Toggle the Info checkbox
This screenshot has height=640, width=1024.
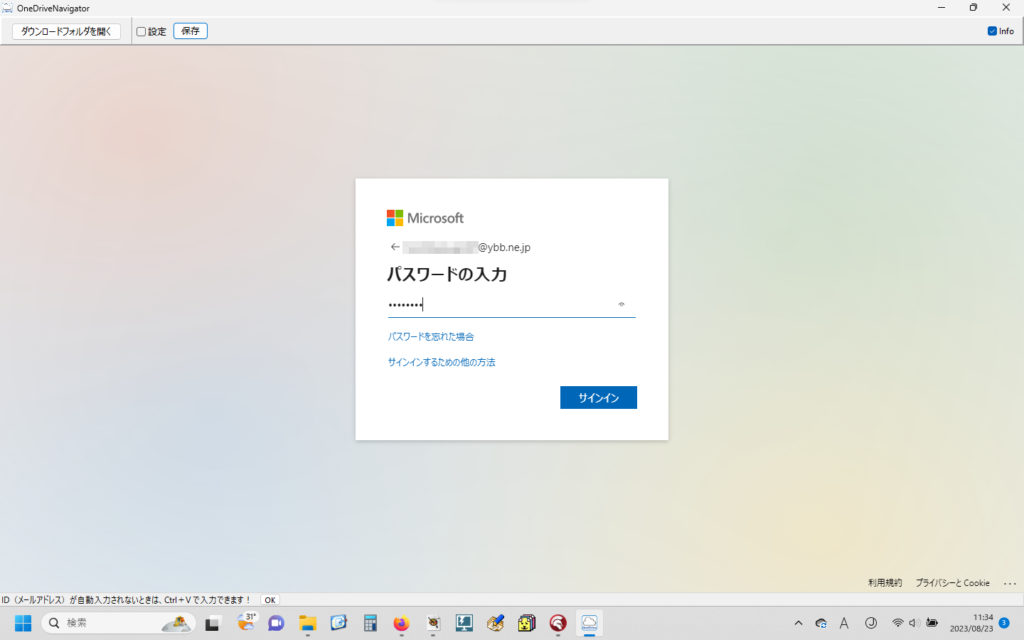[x=992, y=31]
